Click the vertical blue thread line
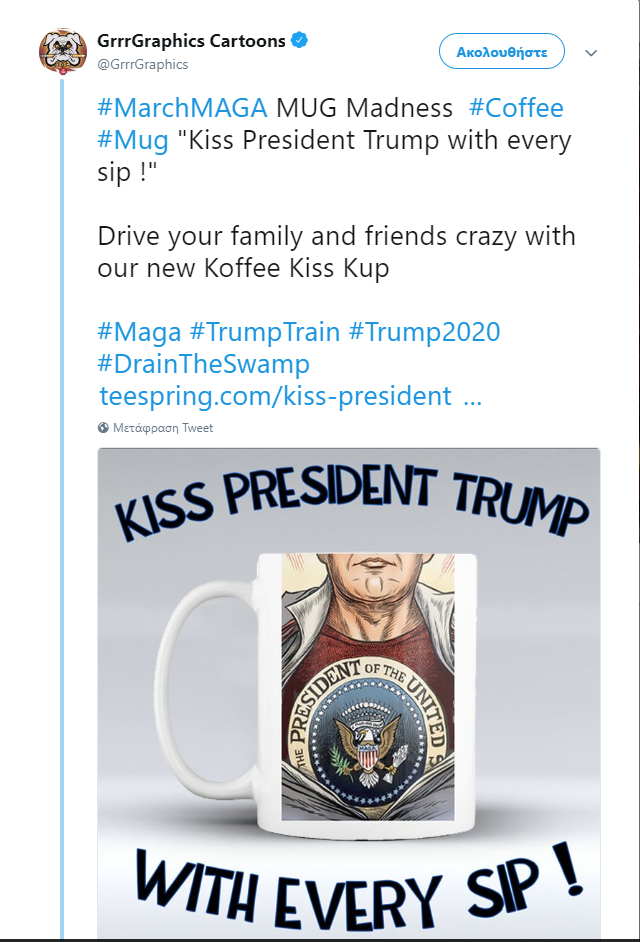640x942 pixels. [x=63, y=500]
